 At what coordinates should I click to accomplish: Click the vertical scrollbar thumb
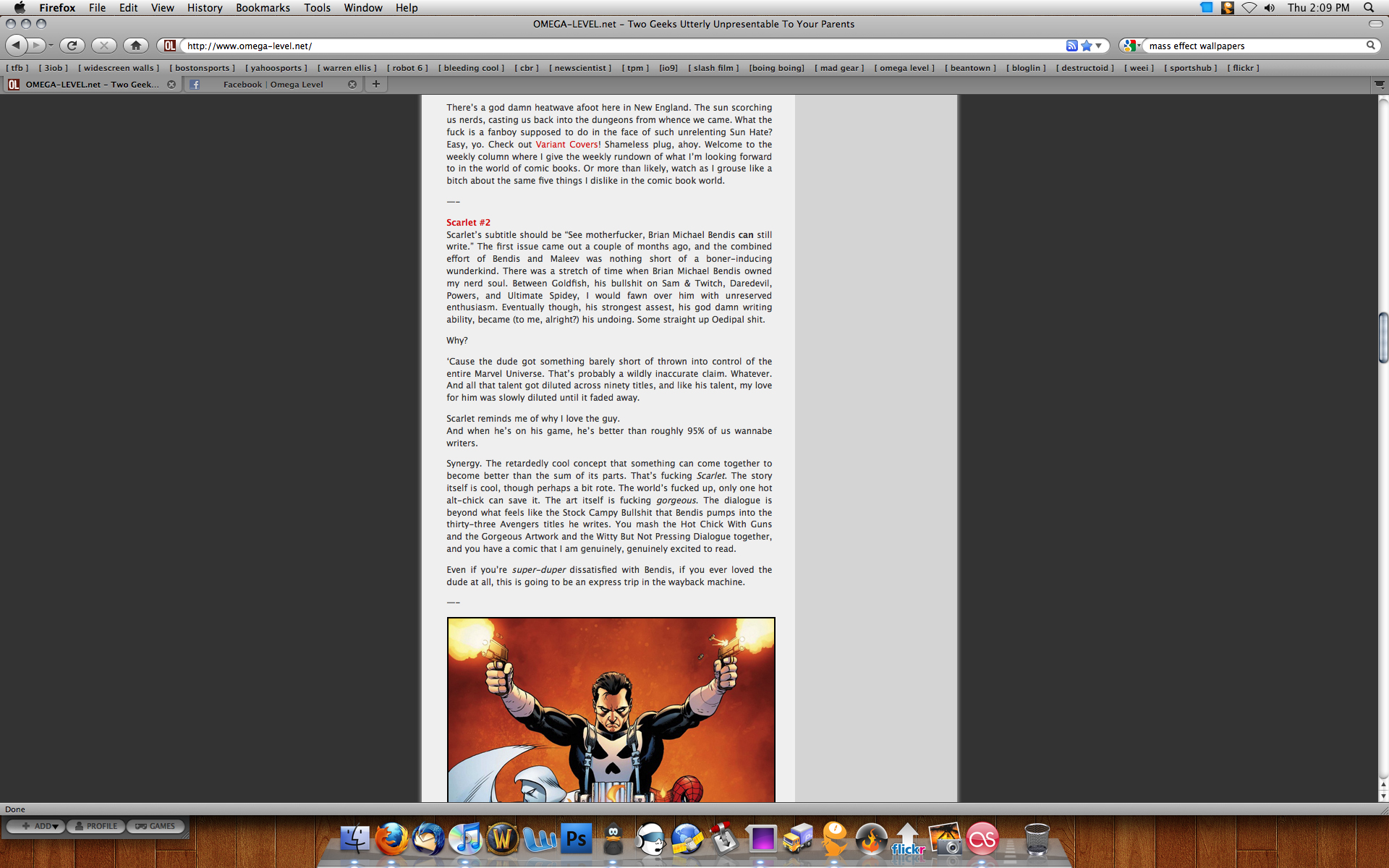[1382, 338]
